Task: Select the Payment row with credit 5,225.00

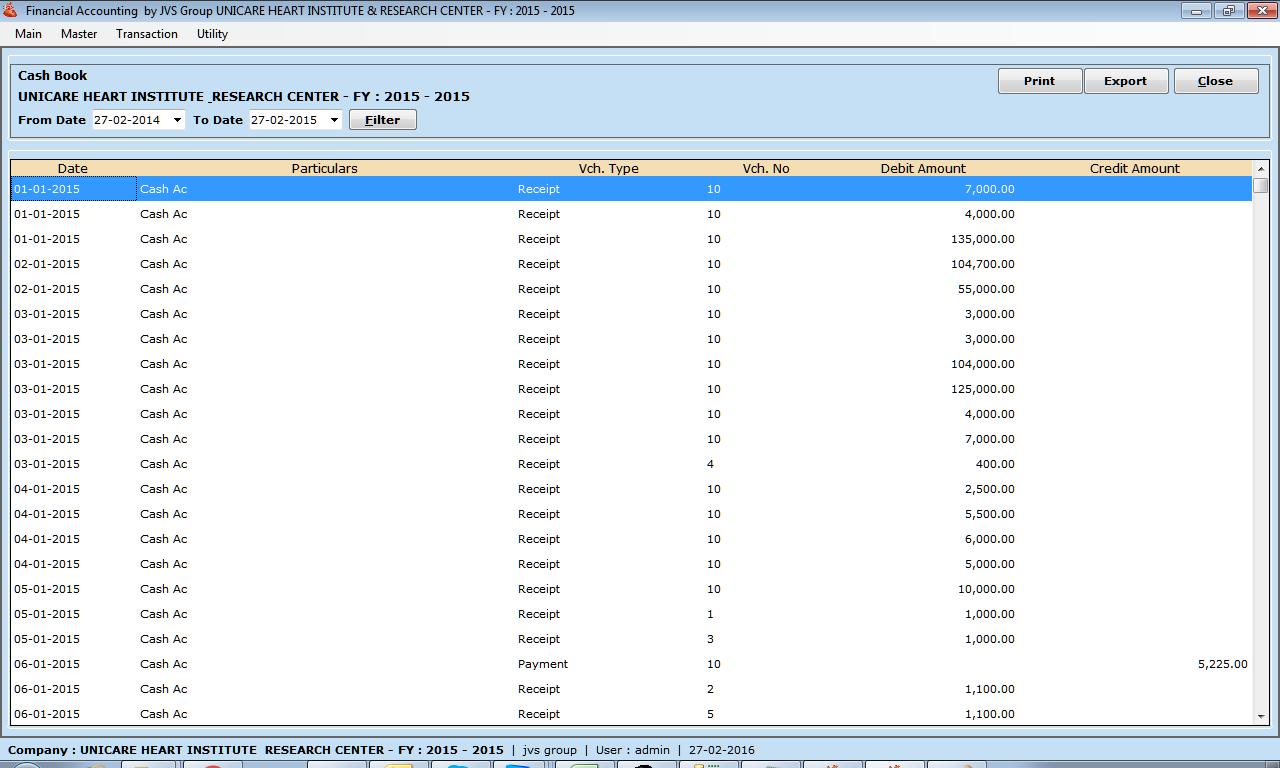Action: coord(600,664)
